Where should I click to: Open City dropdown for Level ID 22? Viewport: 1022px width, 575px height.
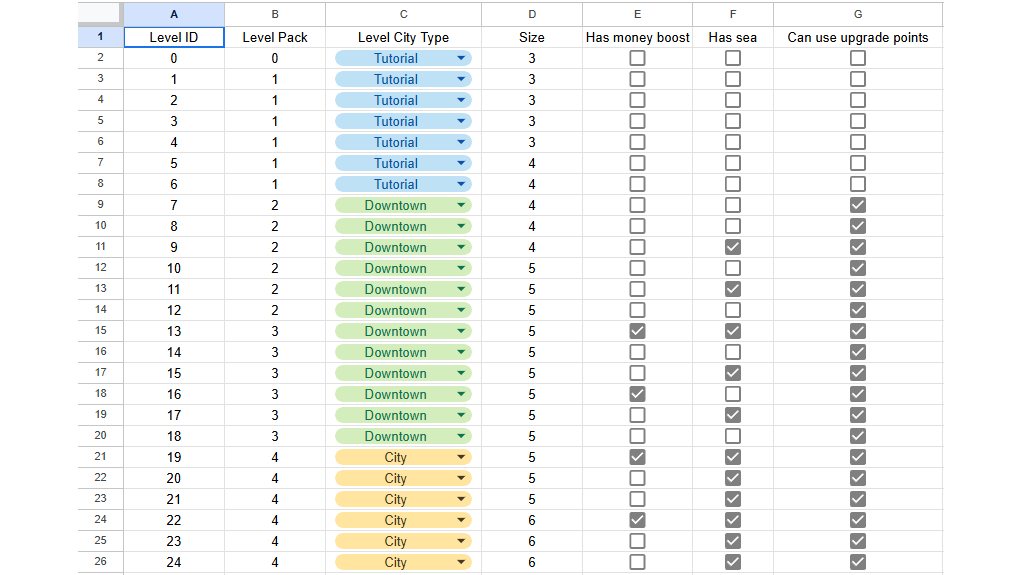(x=461, y=520)
